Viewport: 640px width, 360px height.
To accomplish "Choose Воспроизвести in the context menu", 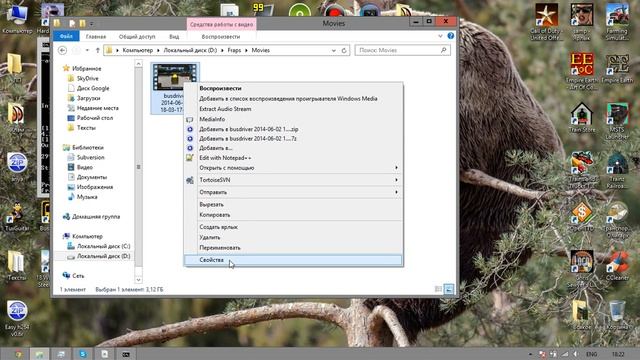I will [294, 88].
